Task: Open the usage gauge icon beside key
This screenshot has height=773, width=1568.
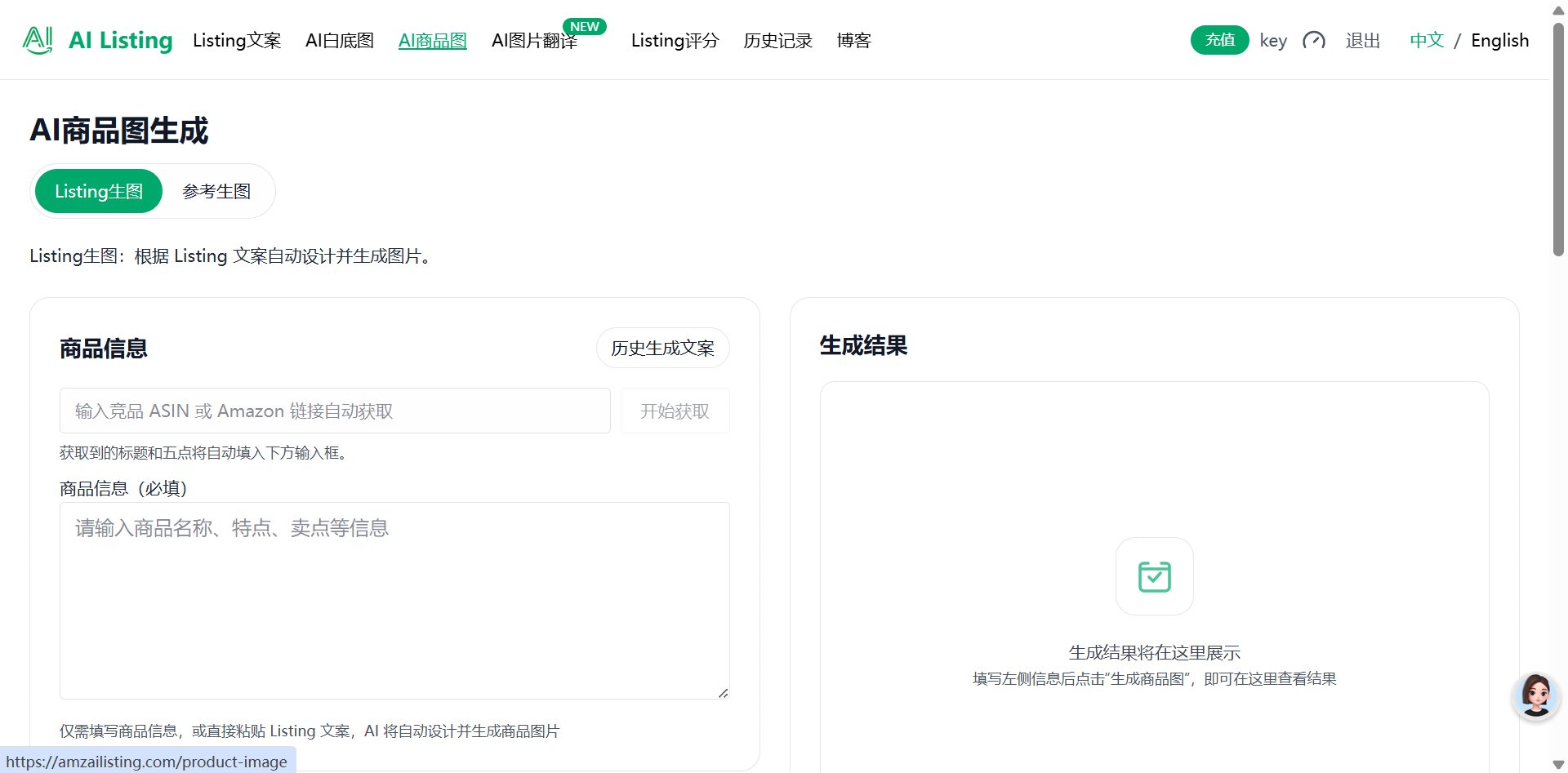Action: click(1313, 40)
